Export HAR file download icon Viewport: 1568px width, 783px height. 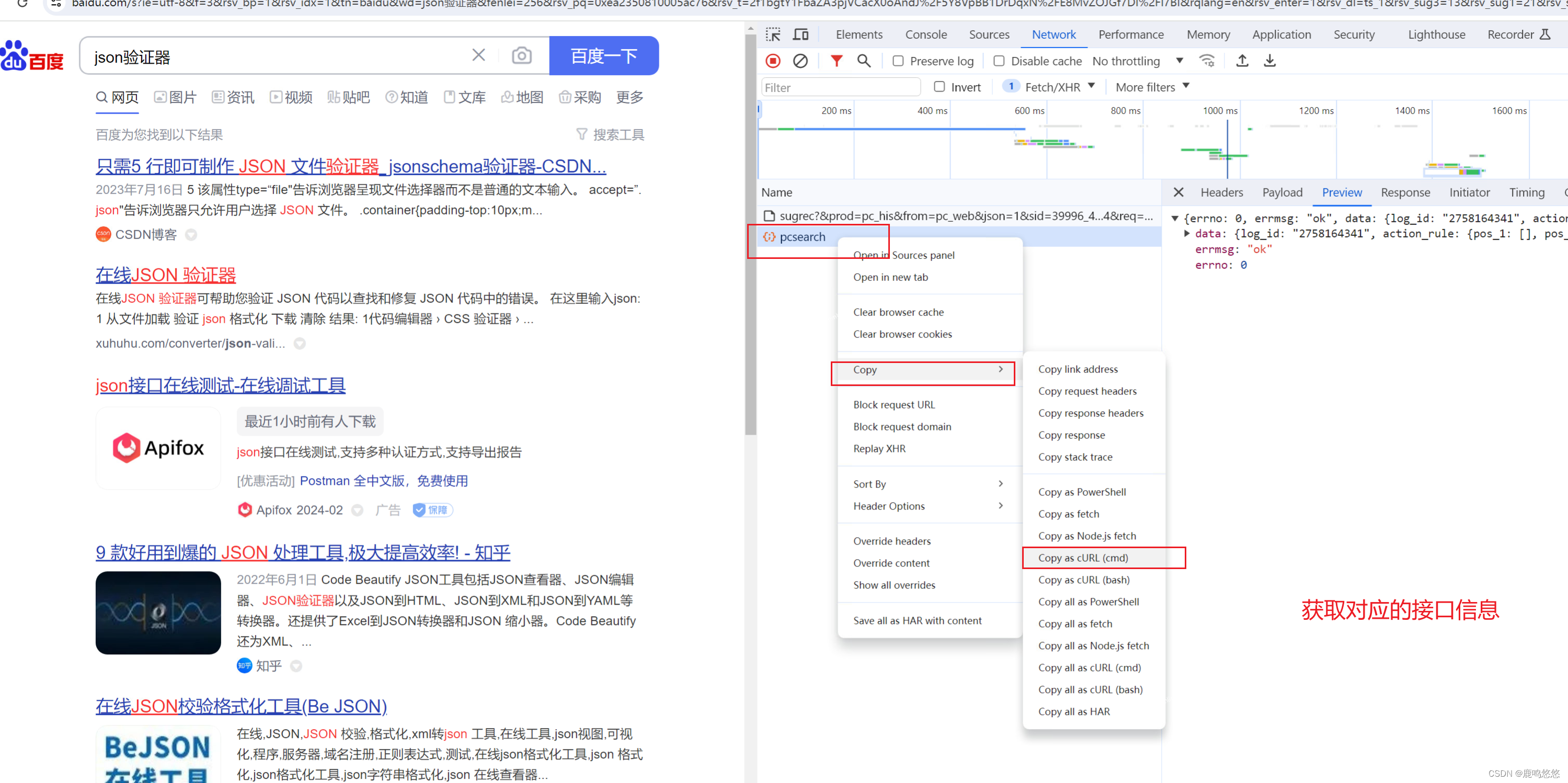click(x=1270, y=61)
